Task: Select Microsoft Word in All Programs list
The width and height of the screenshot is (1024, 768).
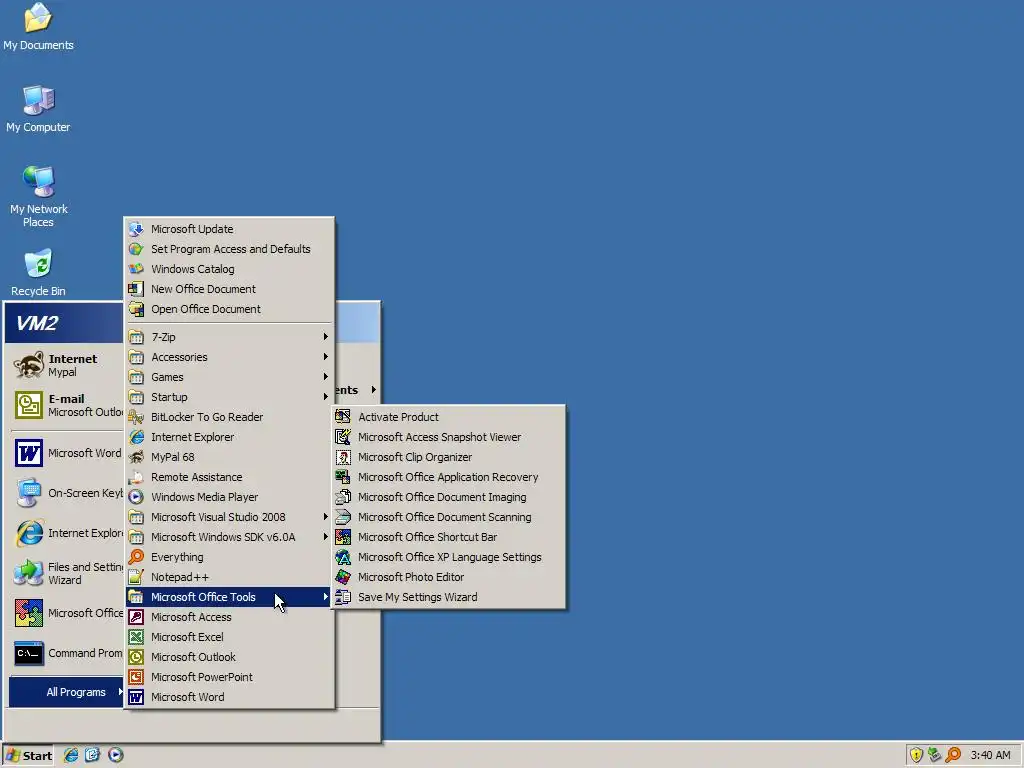Action: 229,697
